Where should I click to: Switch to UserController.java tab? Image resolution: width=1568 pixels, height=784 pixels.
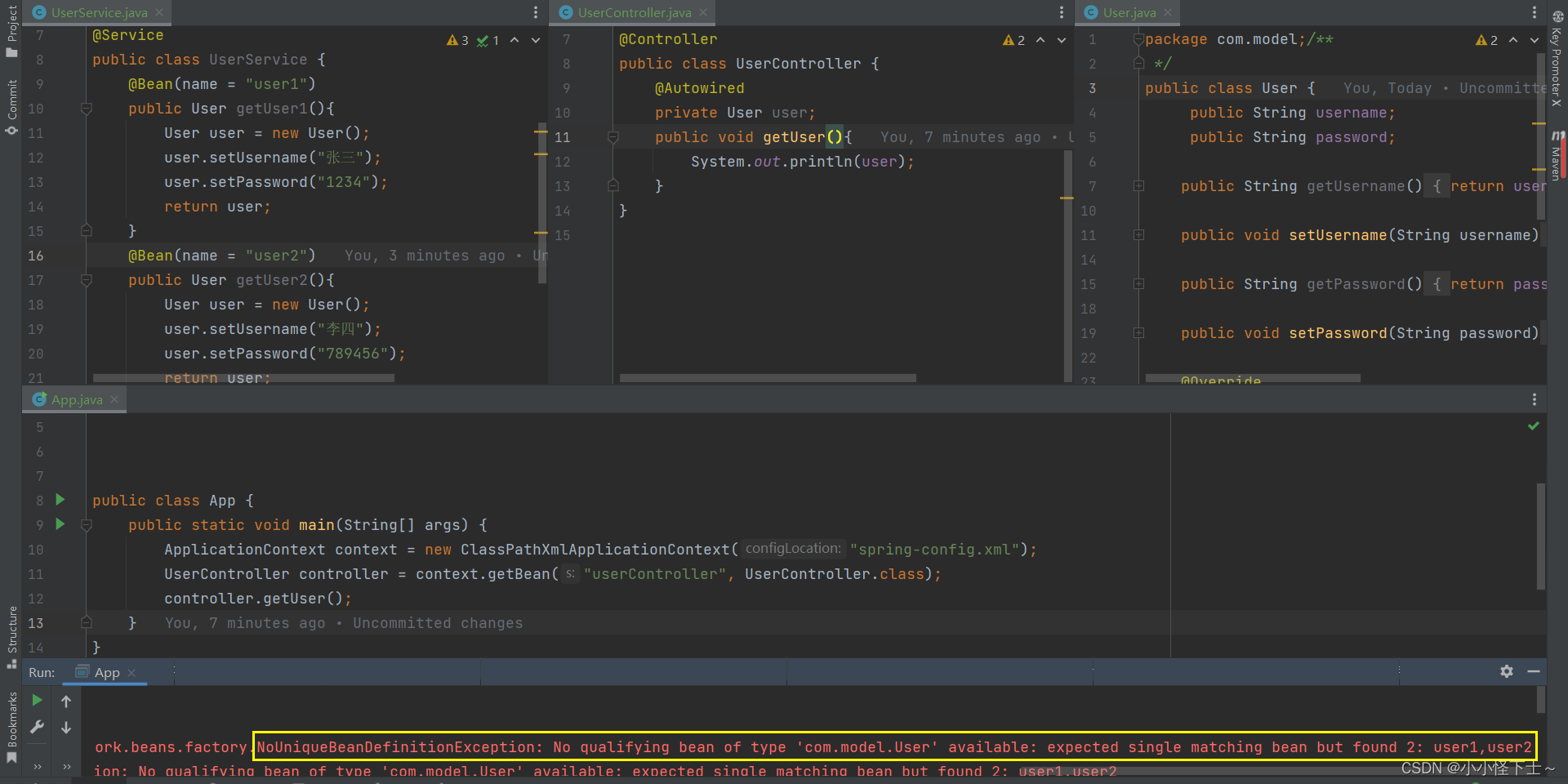(x=634, y=12)
